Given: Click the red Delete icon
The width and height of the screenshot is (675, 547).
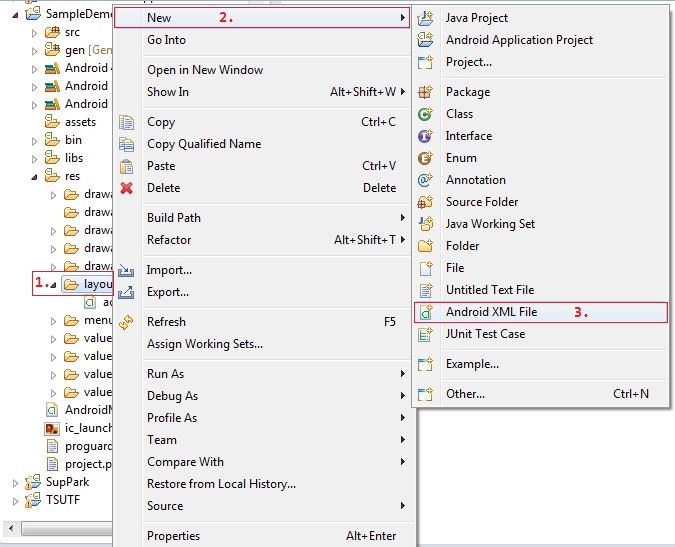Looking at the screenshot, I should click(x=127, y=188).
